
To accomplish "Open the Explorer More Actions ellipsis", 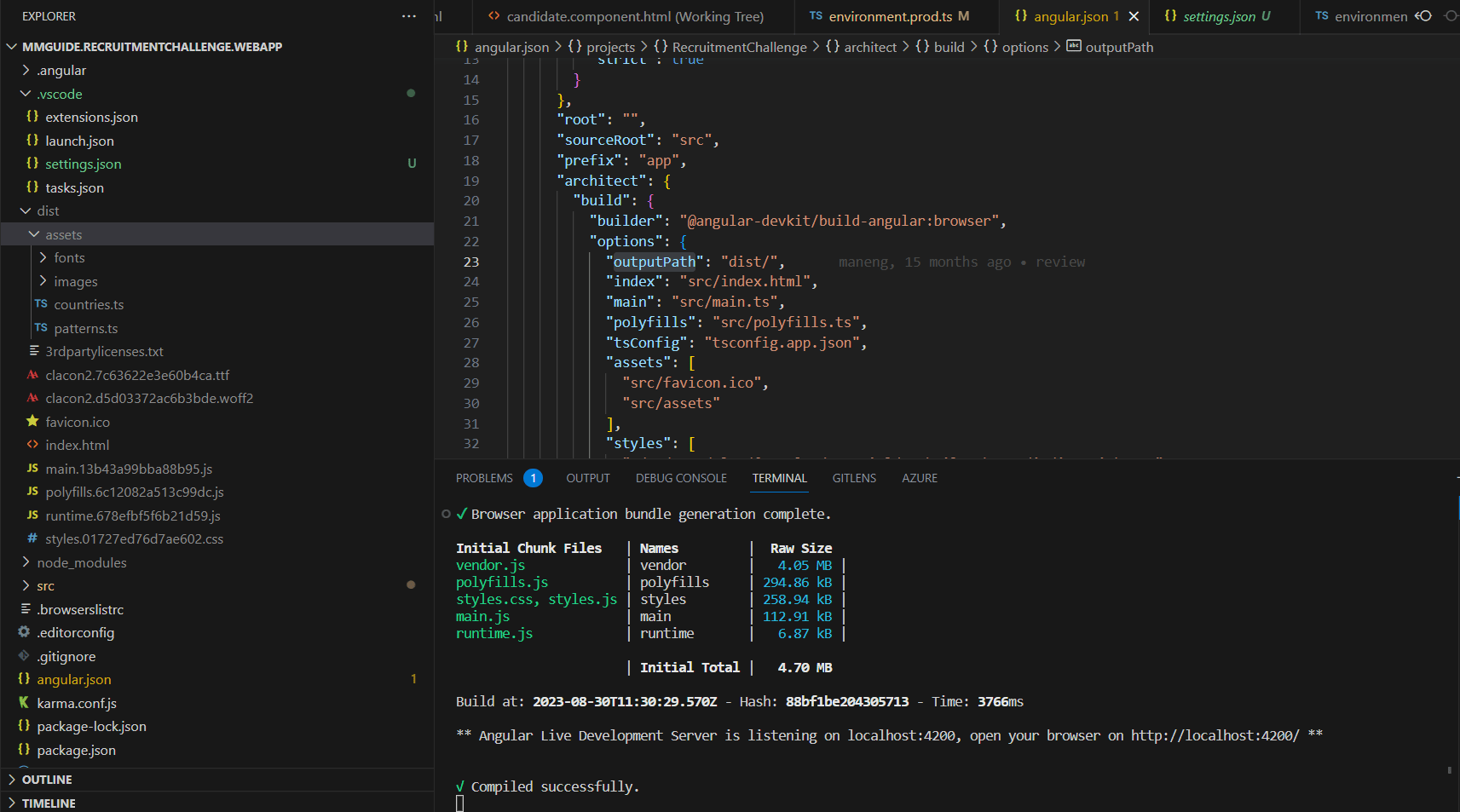I will (409, 15).
